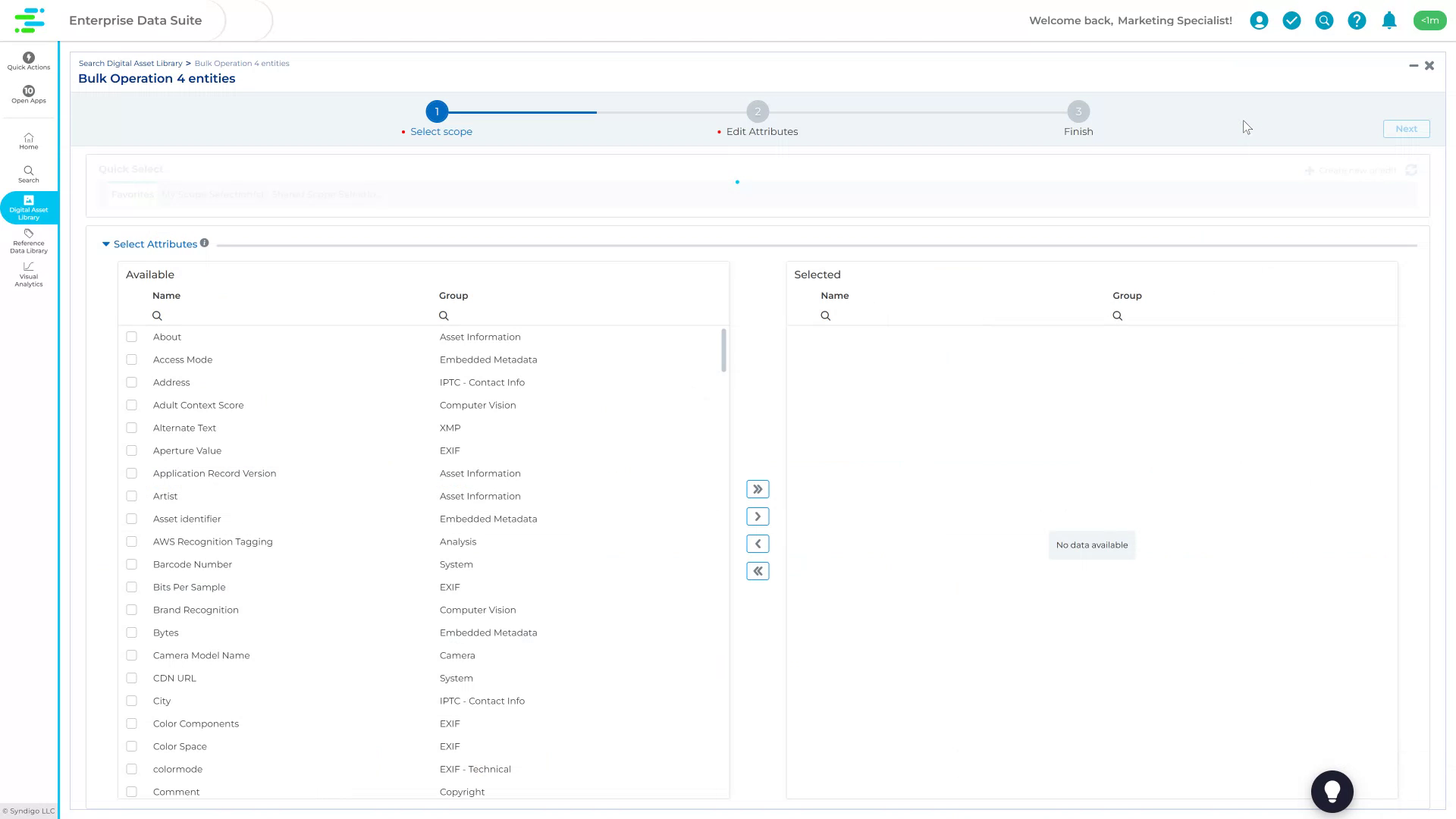Check the Artist attribute checkbox
The width and height of the screenshot is (1456, 819).
pos(131,496)
